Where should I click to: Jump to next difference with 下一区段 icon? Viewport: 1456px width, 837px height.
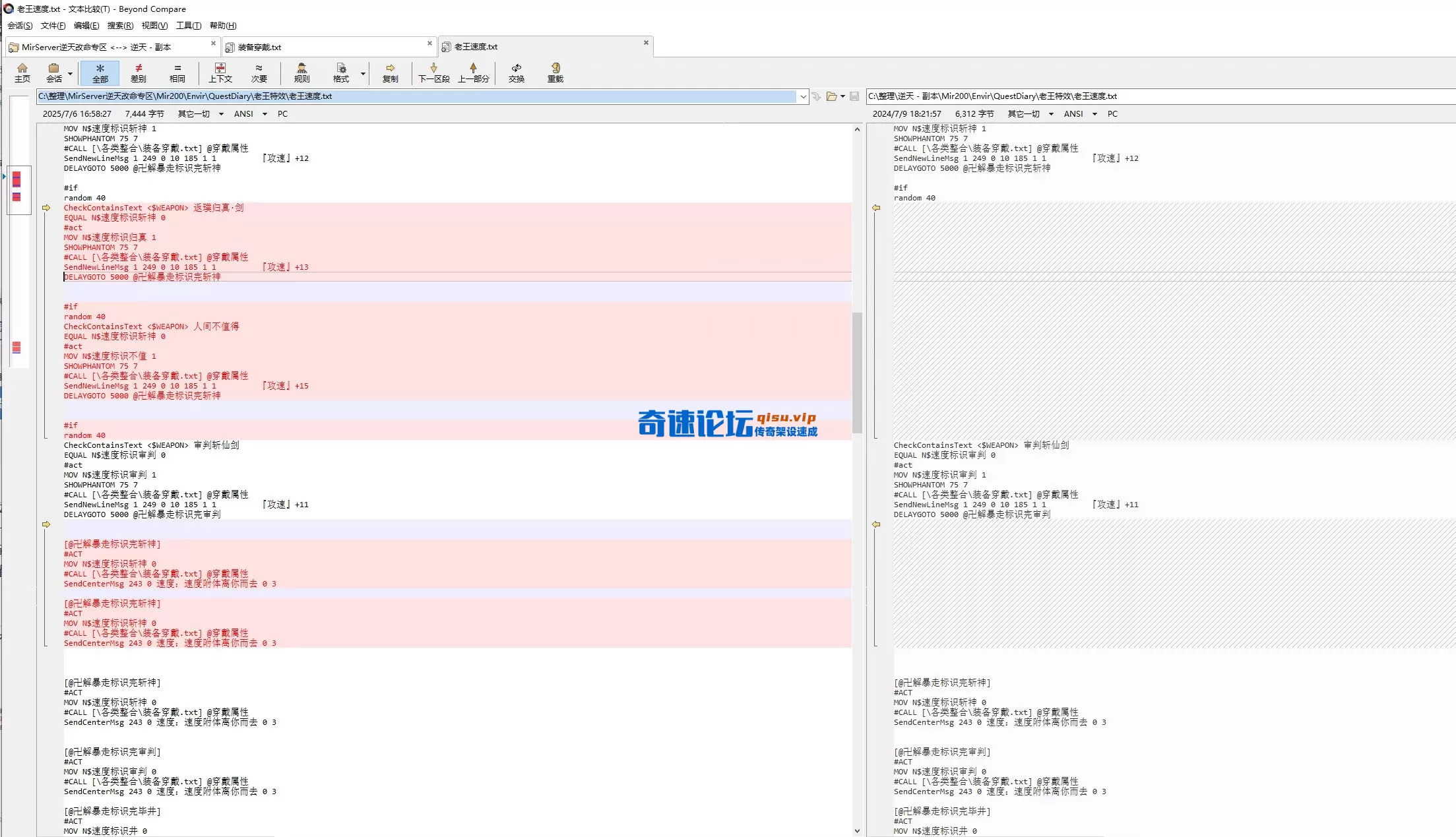click(433, 73)
